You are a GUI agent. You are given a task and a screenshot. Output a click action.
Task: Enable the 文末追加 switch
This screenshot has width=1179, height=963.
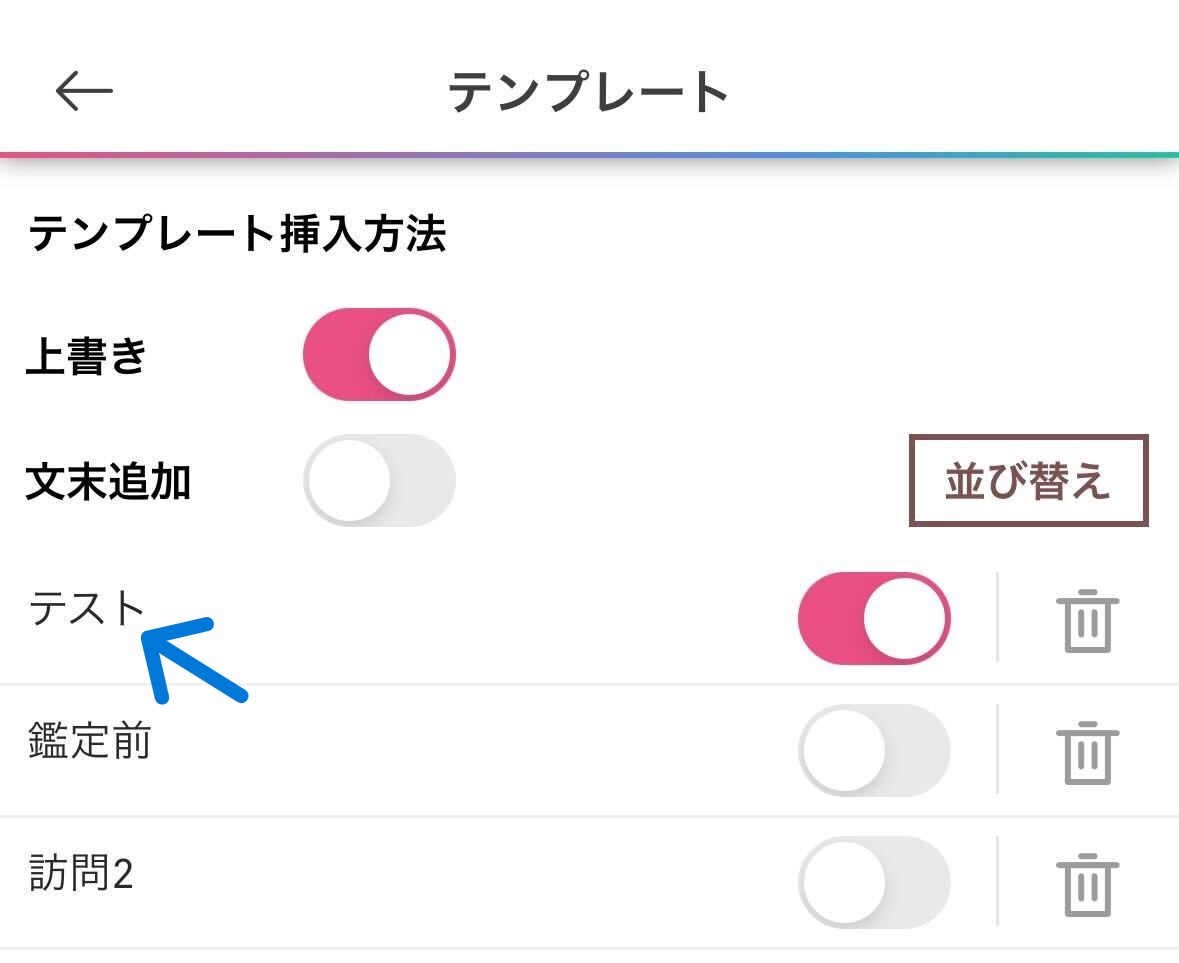click(x=379, y=480)
